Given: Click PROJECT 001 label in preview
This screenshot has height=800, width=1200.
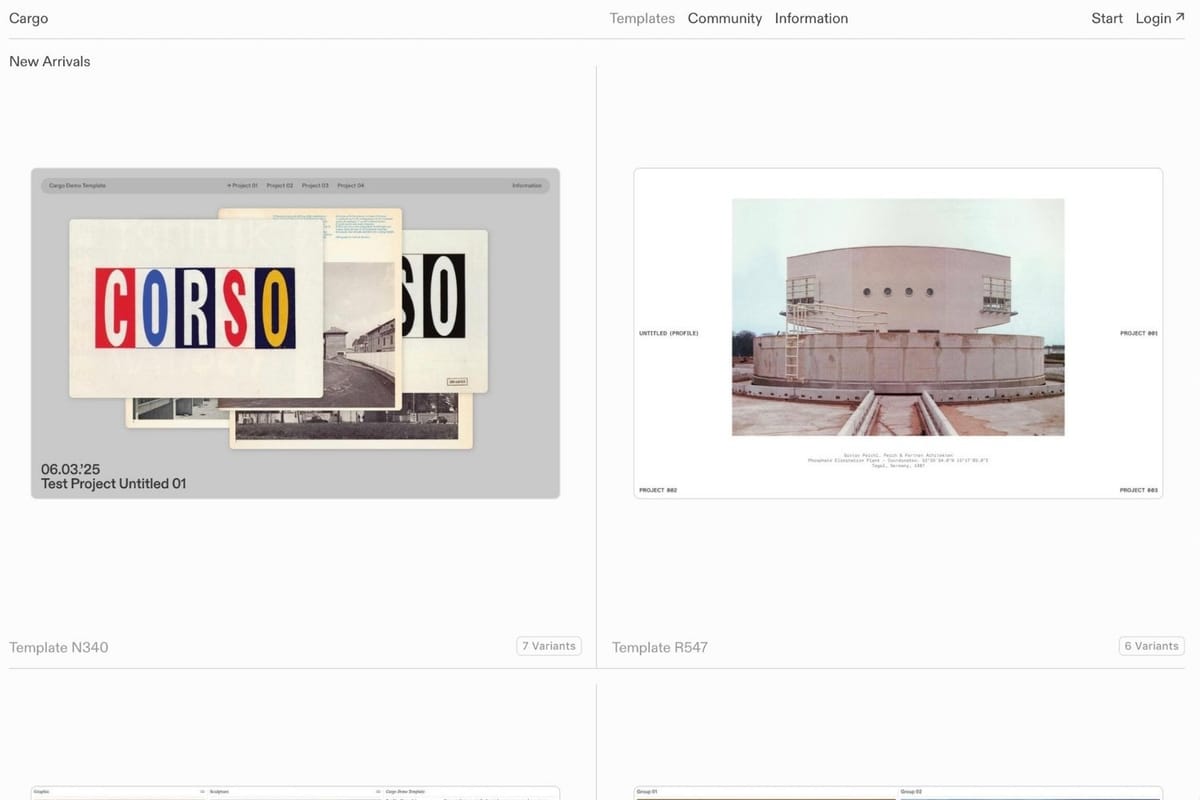Looking at the screenshot, I should [1138, 333].
